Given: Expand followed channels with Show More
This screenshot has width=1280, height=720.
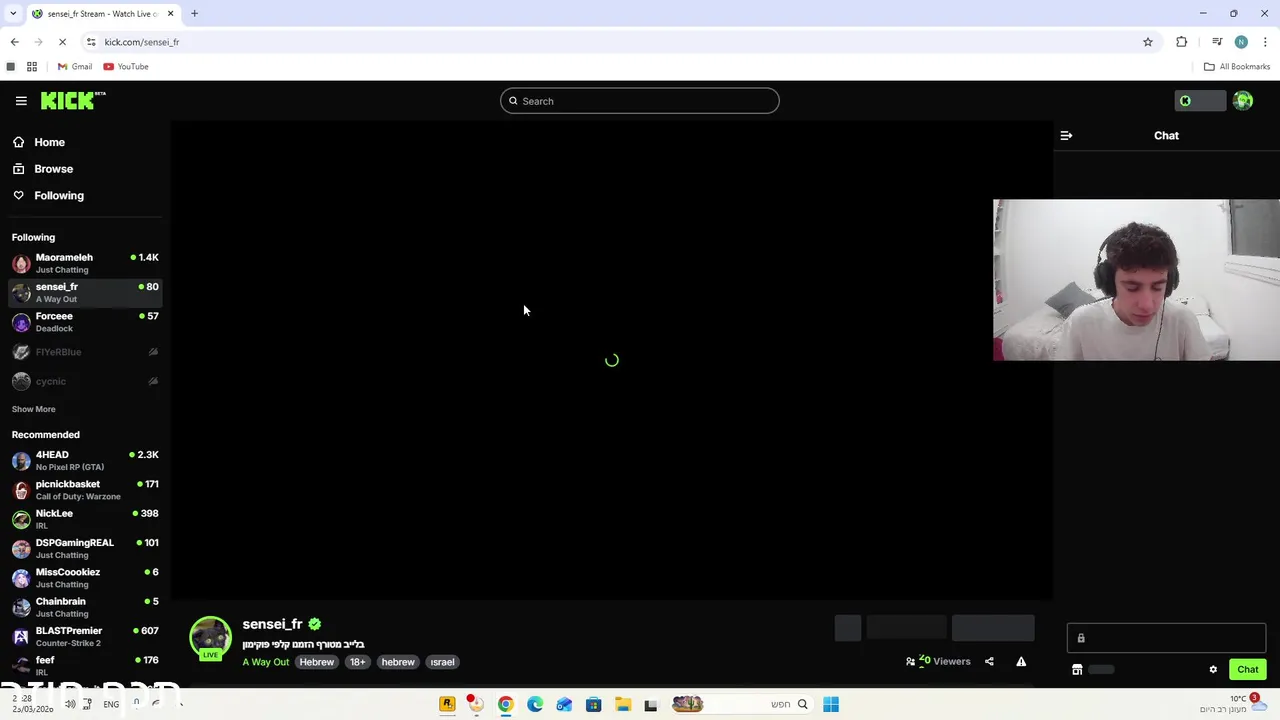Looking at the screenshot, I should click(33, 409).
